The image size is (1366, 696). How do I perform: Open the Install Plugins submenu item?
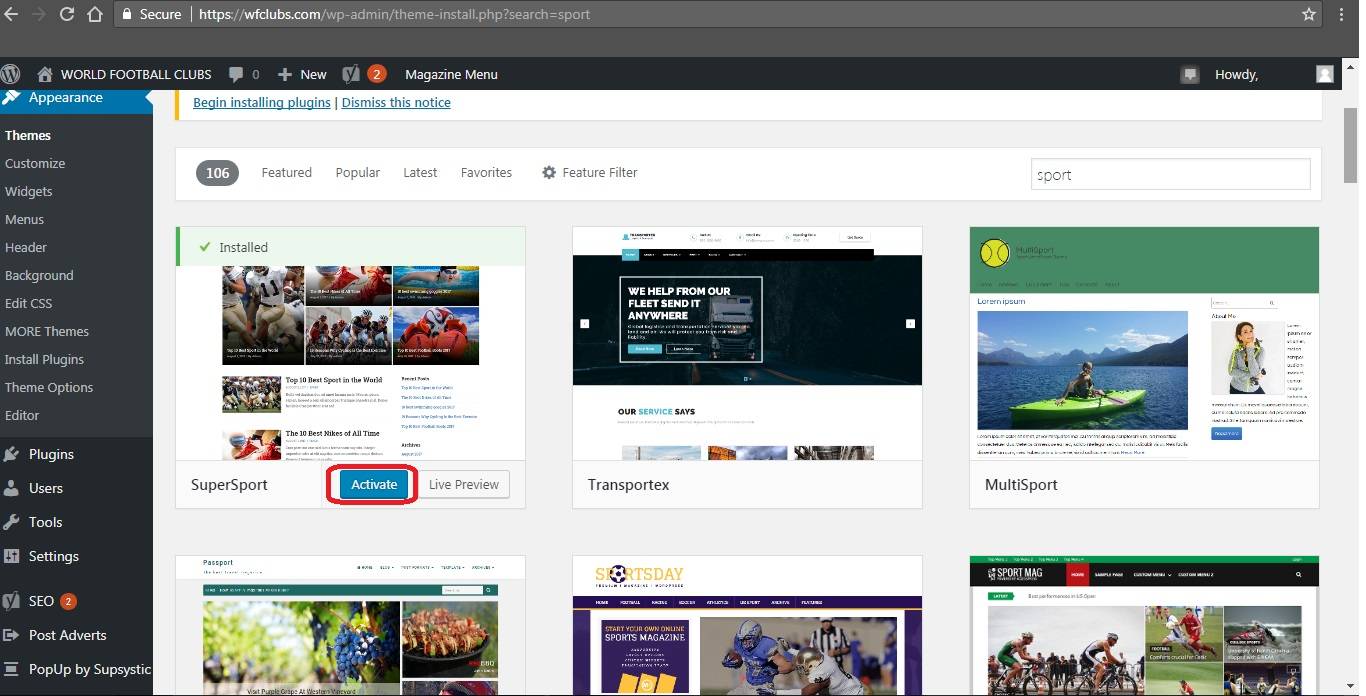pos(45,359)
